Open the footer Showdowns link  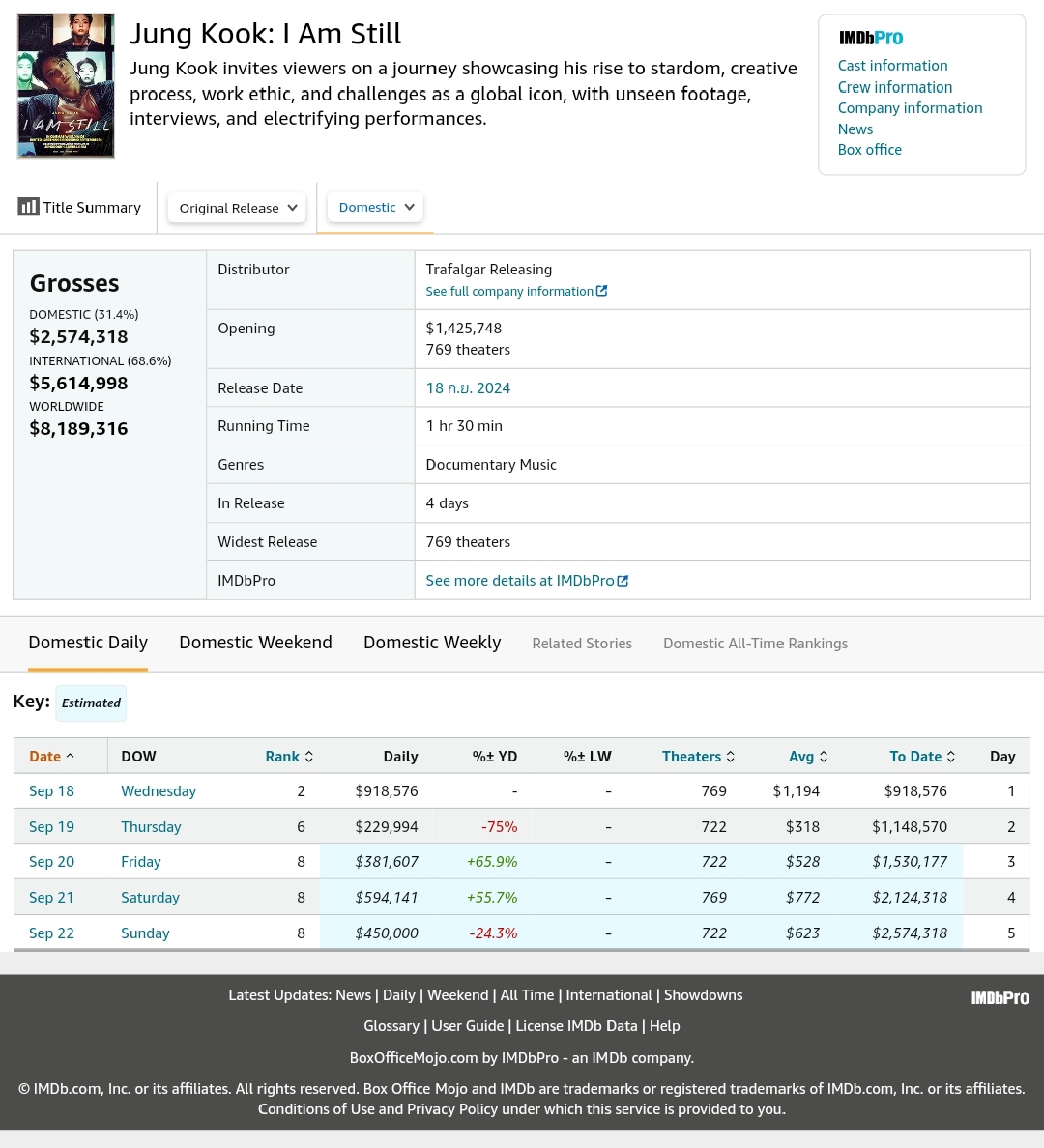704,995
